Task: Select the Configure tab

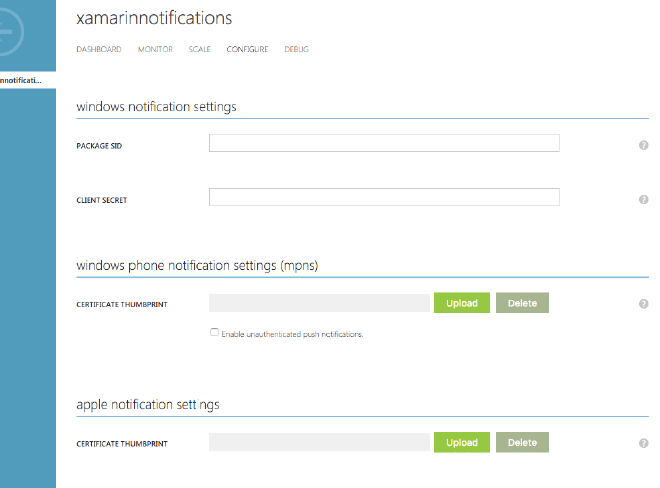Action: pyautogui.click(x=247, y=49)
